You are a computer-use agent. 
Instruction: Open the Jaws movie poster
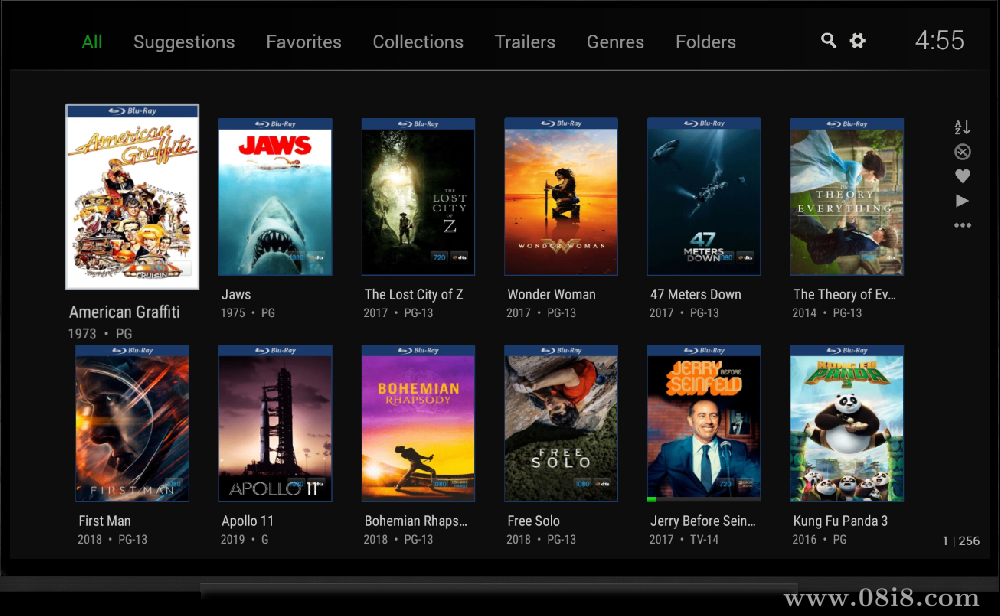(275, 197)
